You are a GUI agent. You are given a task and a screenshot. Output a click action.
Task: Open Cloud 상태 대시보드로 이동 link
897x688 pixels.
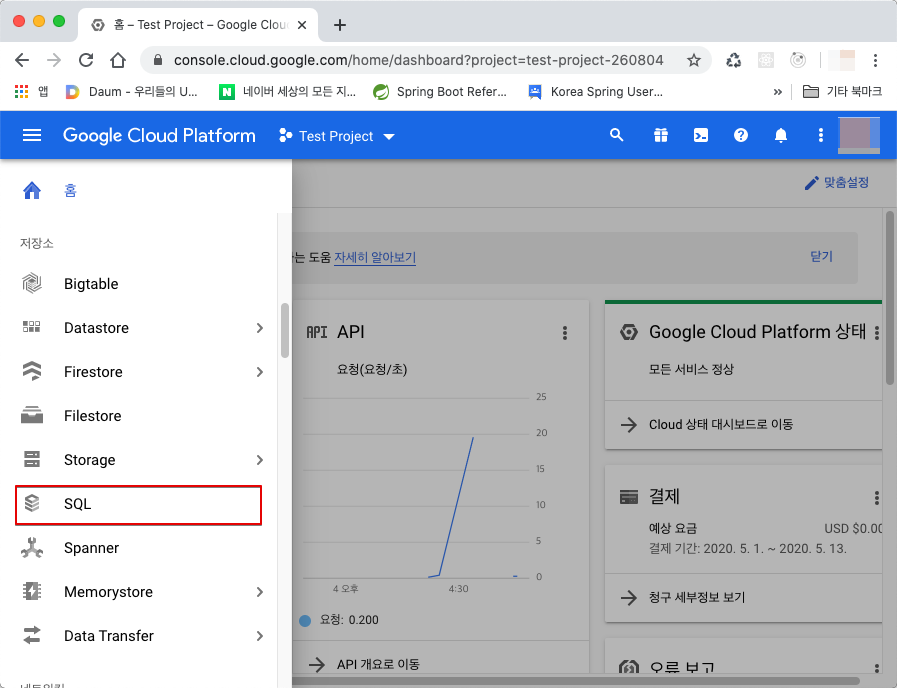[x=721, y=424]
